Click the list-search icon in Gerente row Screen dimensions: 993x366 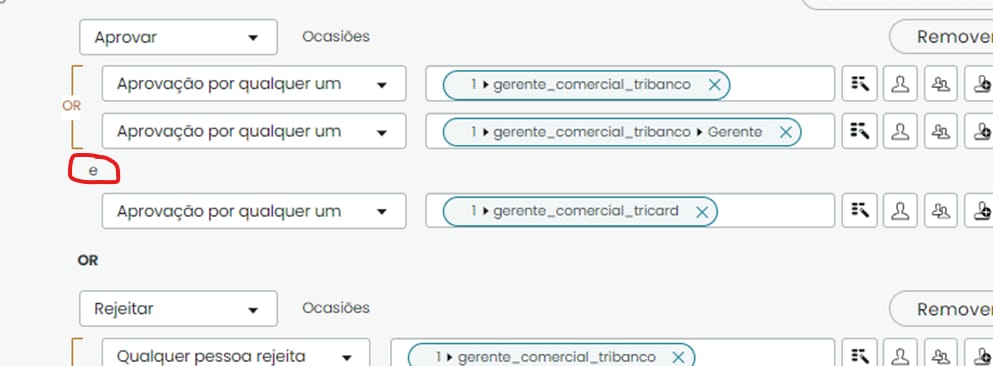tap(859, 131)
